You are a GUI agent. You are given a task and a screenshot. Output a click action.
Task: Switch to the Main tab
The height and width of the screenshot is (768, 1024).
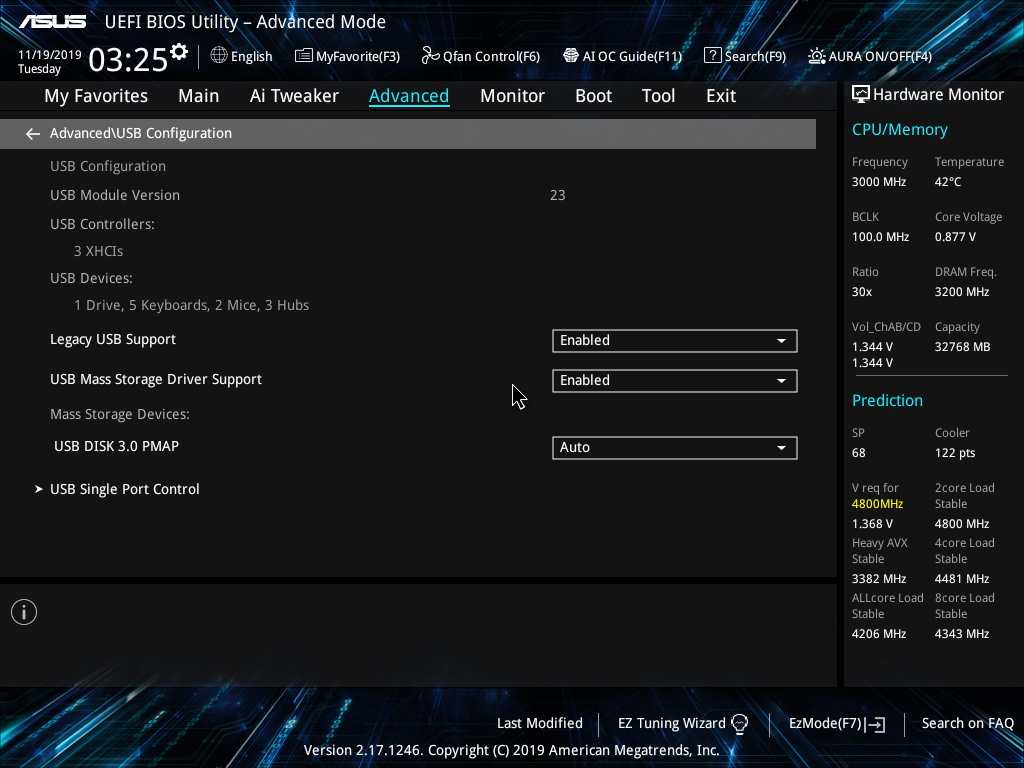pos(199,96)
